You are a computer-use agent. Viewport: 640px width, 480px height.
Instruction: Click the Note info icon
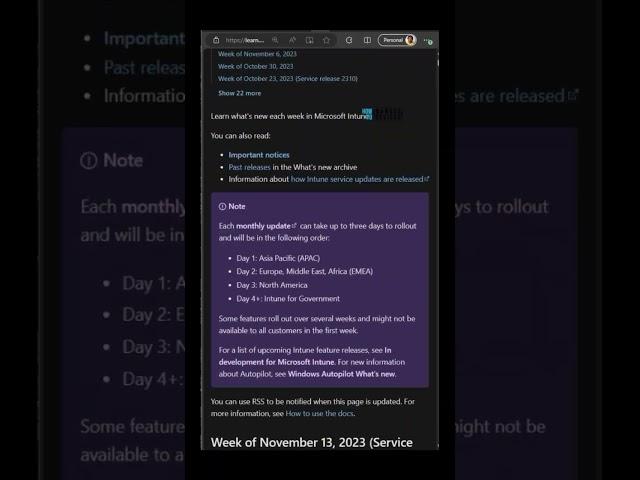pos(222,207)
